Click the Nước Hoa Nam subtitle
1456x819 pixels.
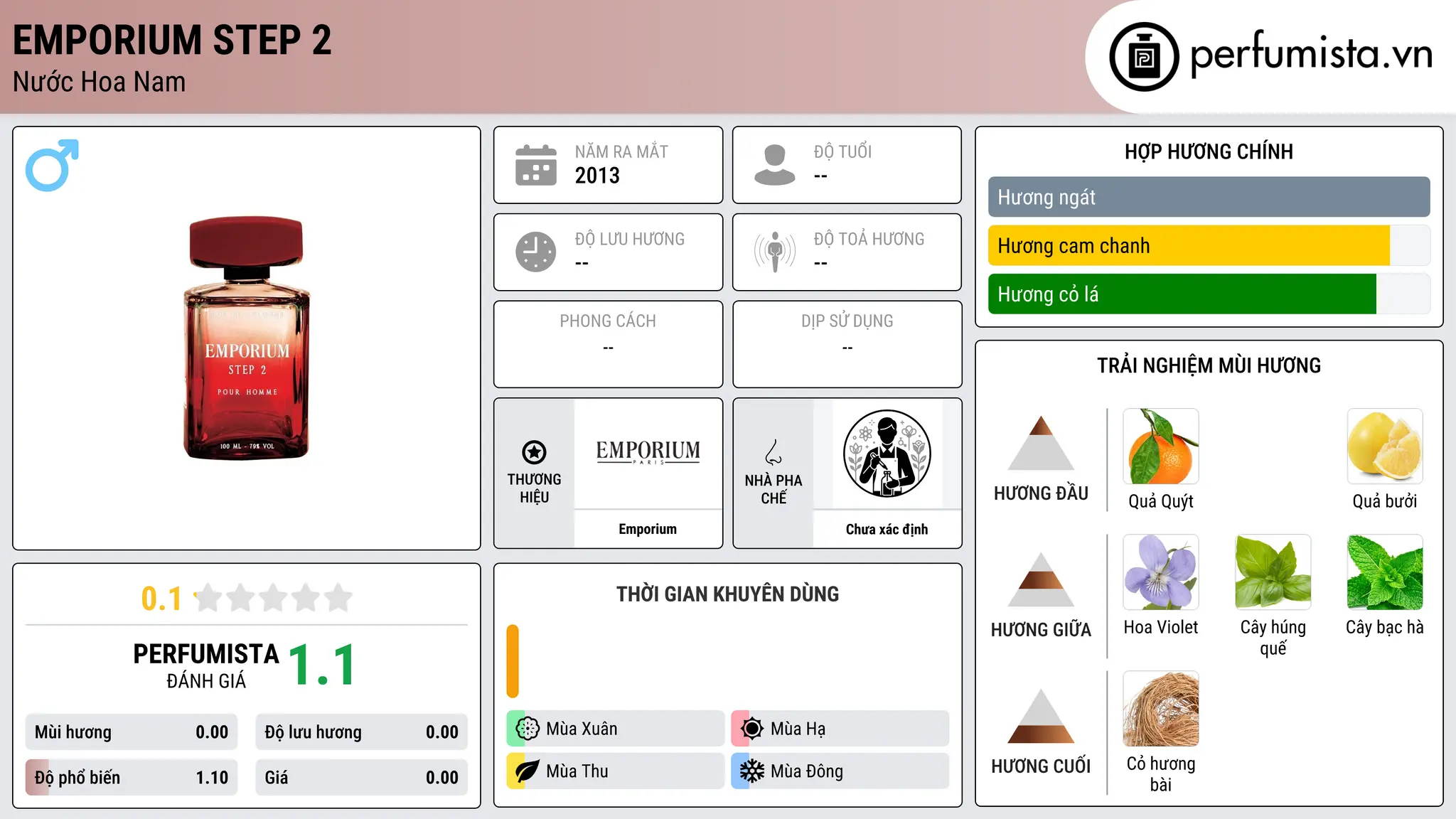tap(99, 82)
